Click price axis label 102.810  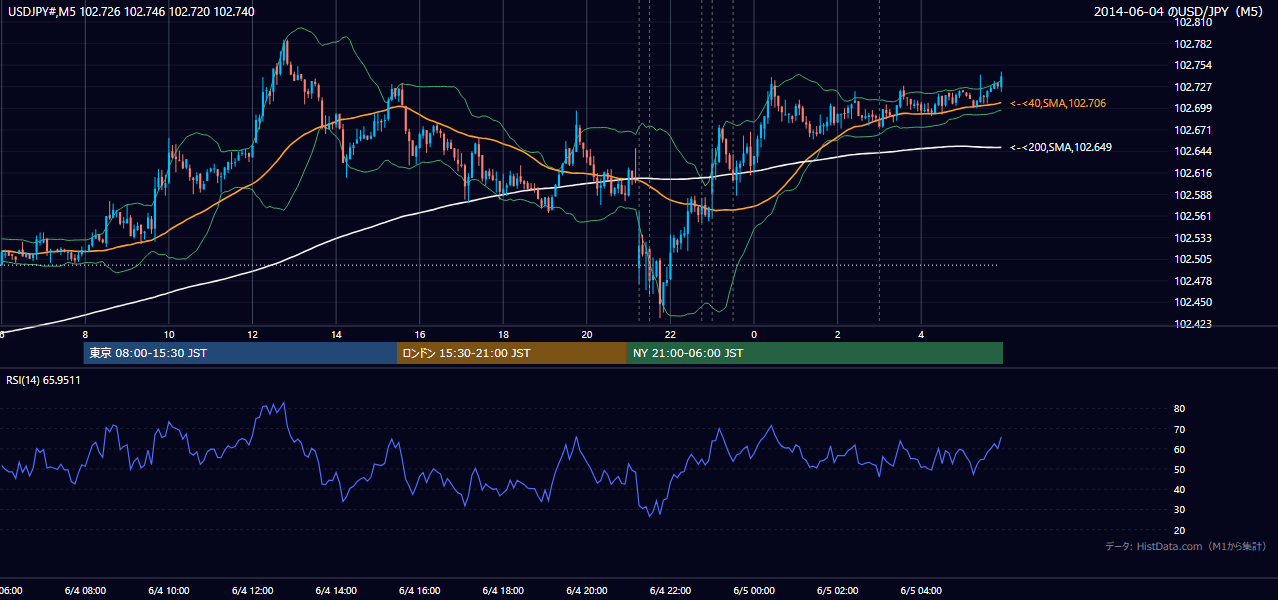[1192, 22]
